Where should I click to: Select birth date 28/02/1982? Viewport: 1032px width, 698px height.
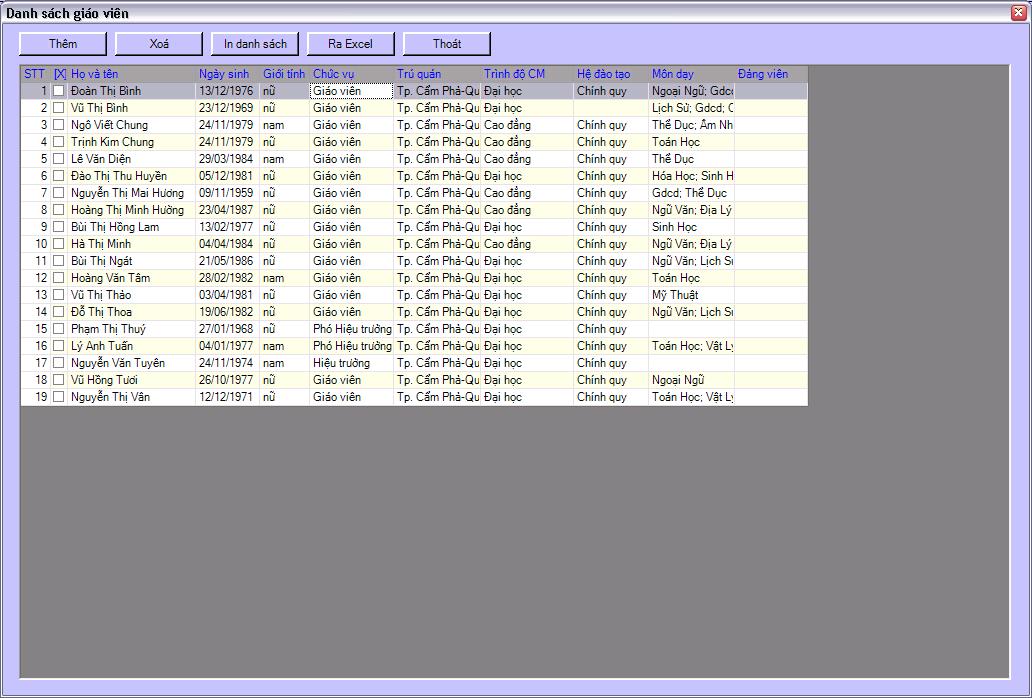click(228, 278)
